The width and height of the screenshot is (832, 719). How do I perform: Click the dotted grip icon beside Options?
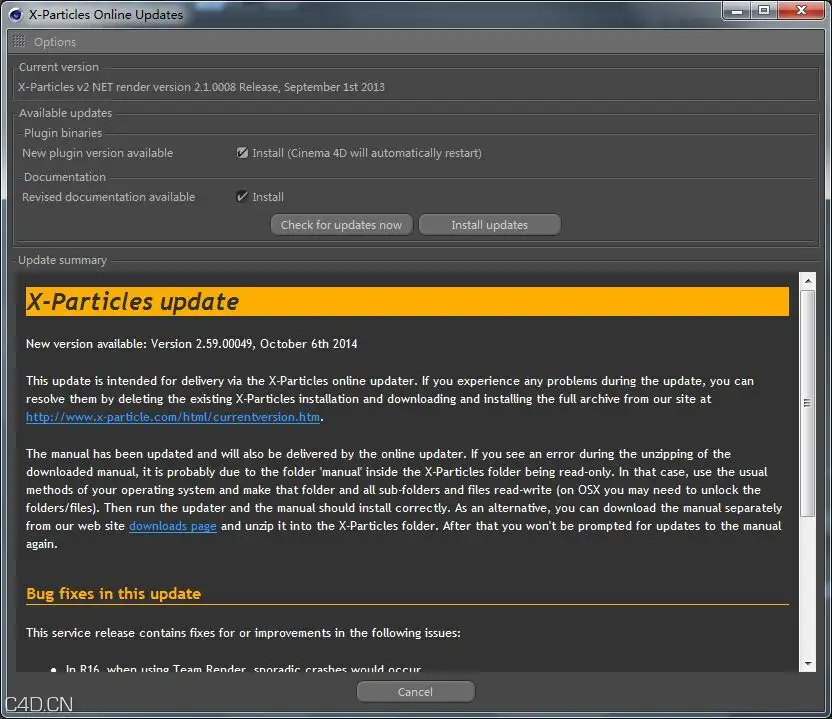(x=19, y=41)
